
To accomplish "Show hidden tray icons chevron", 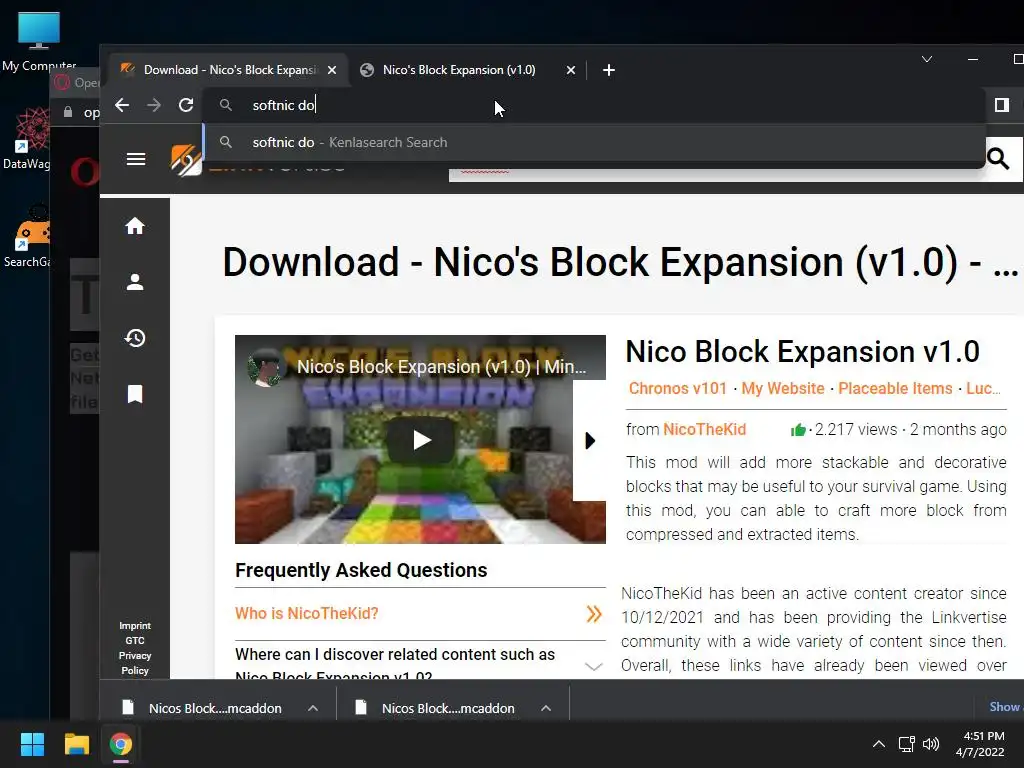I will 879,744.
